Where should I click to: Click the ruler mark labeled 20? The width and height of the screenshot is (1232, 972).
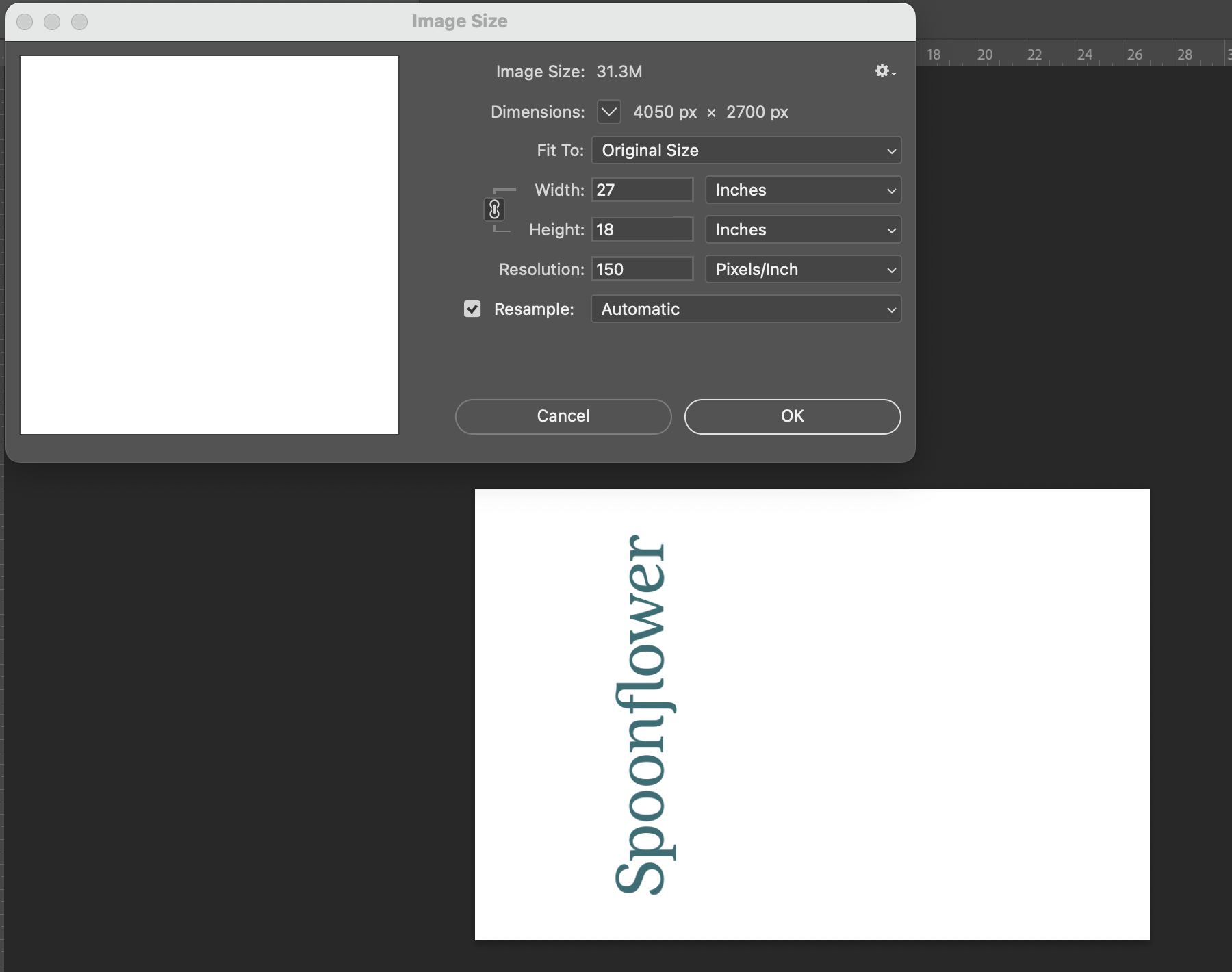(x=984, y=55)
